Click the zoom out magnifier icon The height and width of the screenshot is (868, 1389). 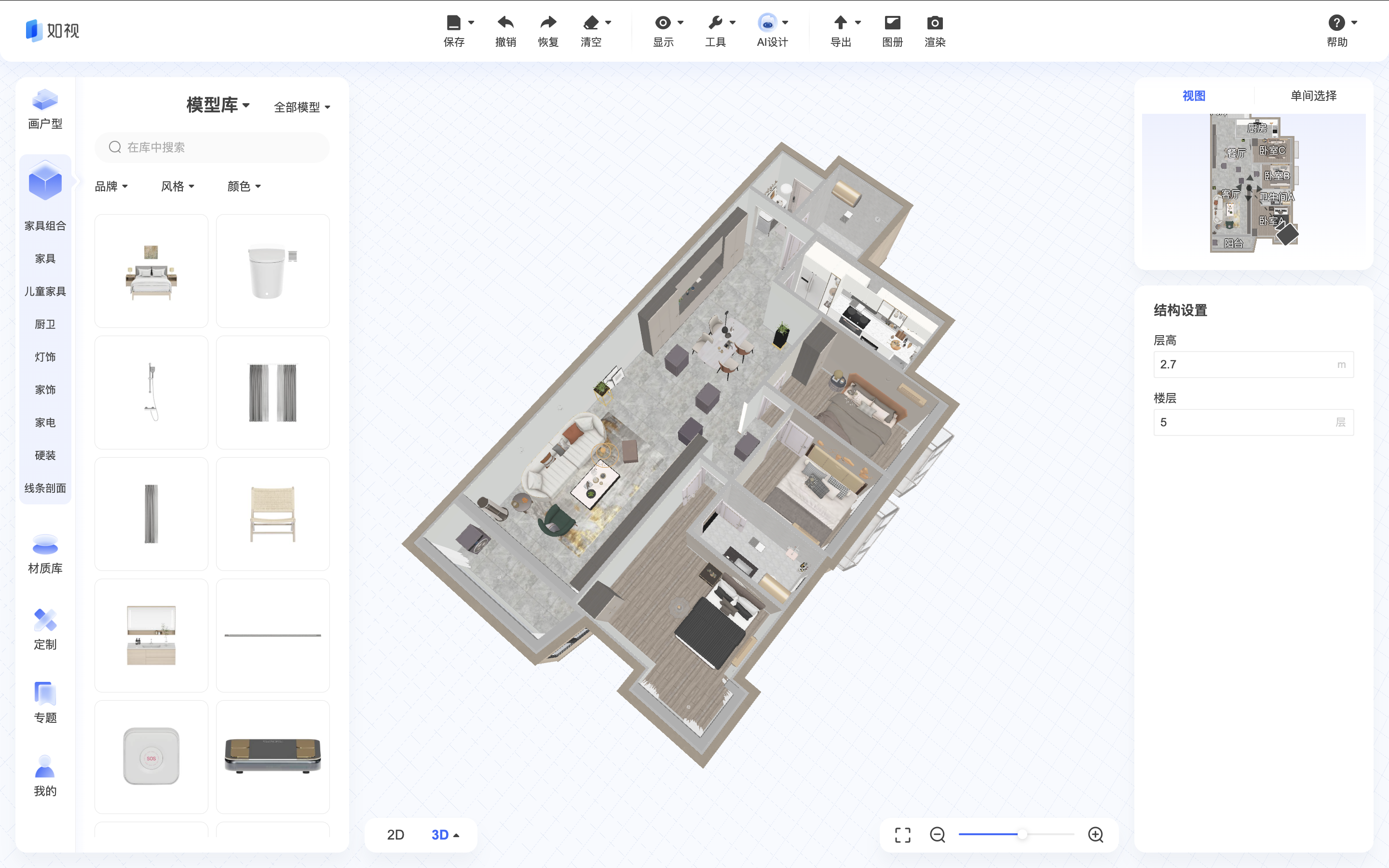pos(938,835)
